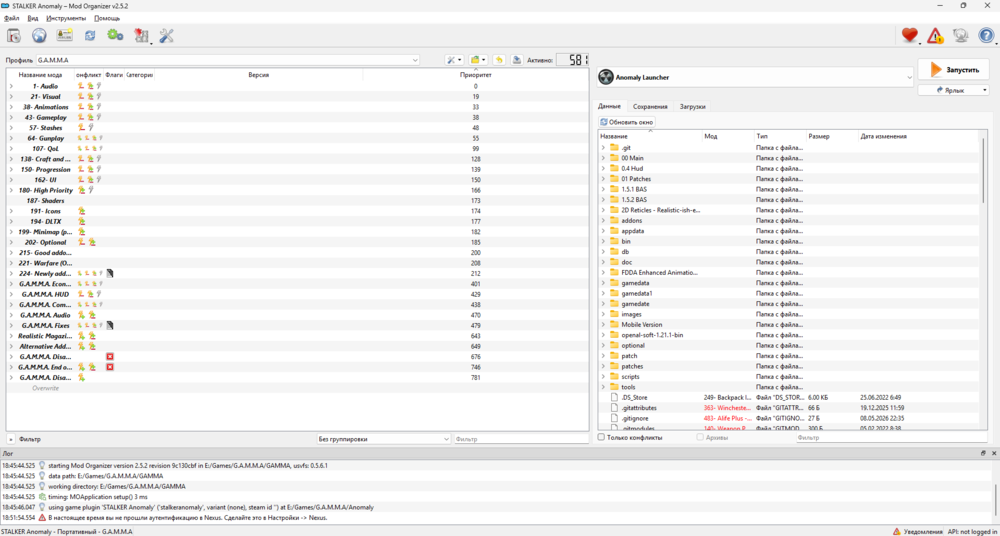
Task: Open Nexus globe browser icon
Action: tap(38, 36)
